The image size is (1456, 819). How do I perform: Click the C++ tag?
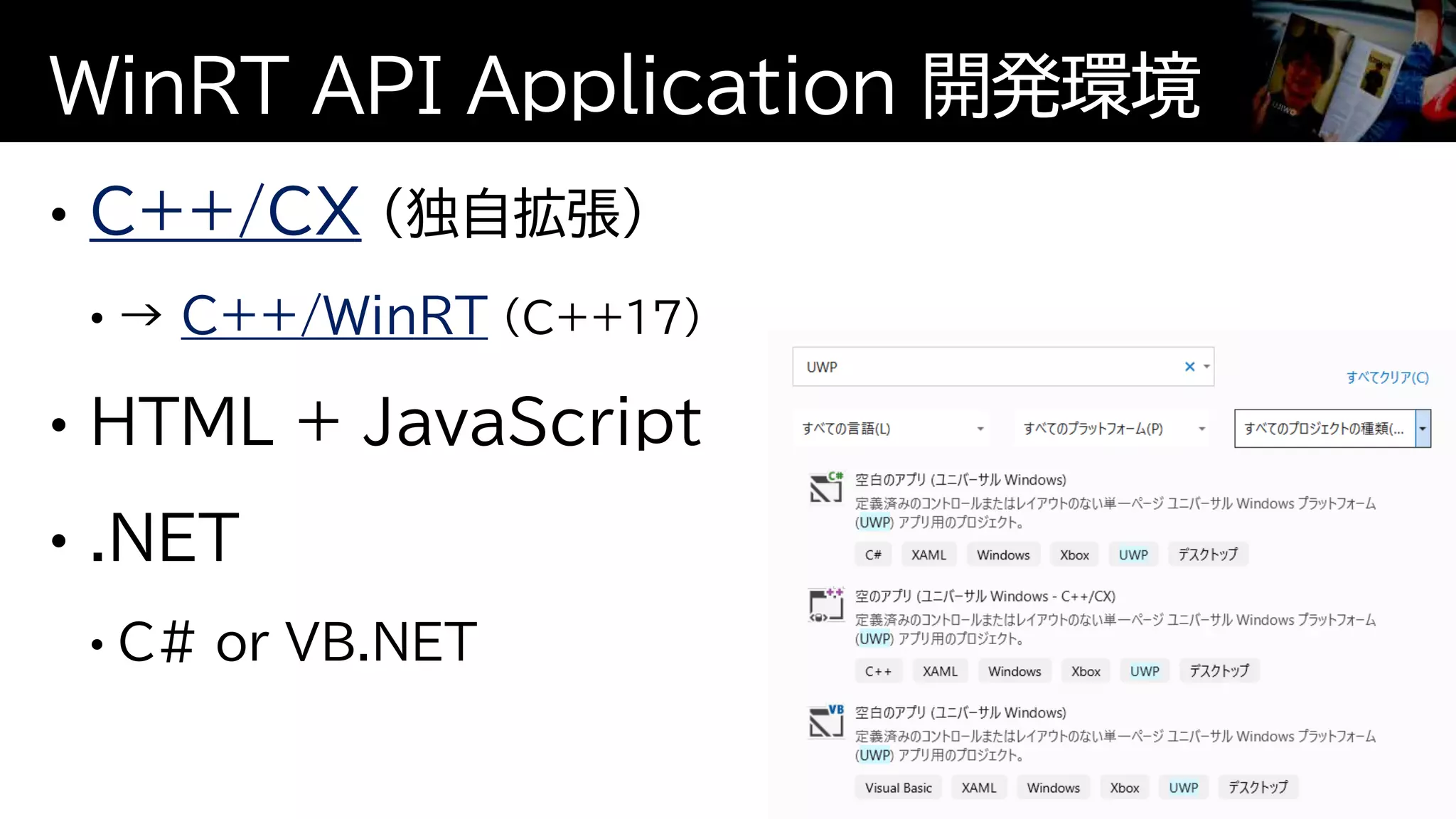click(878, 671)
